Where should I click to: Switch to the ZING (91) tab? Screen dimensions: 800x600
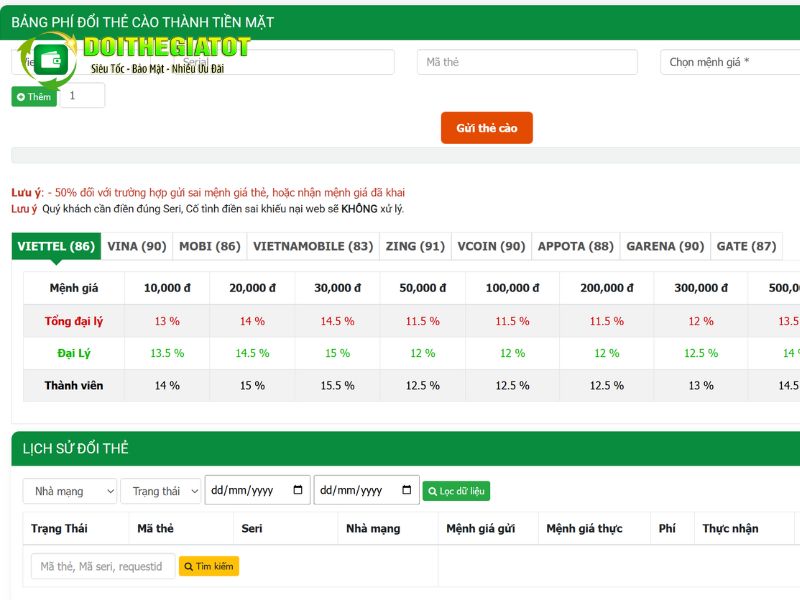[x=415, y=246]
